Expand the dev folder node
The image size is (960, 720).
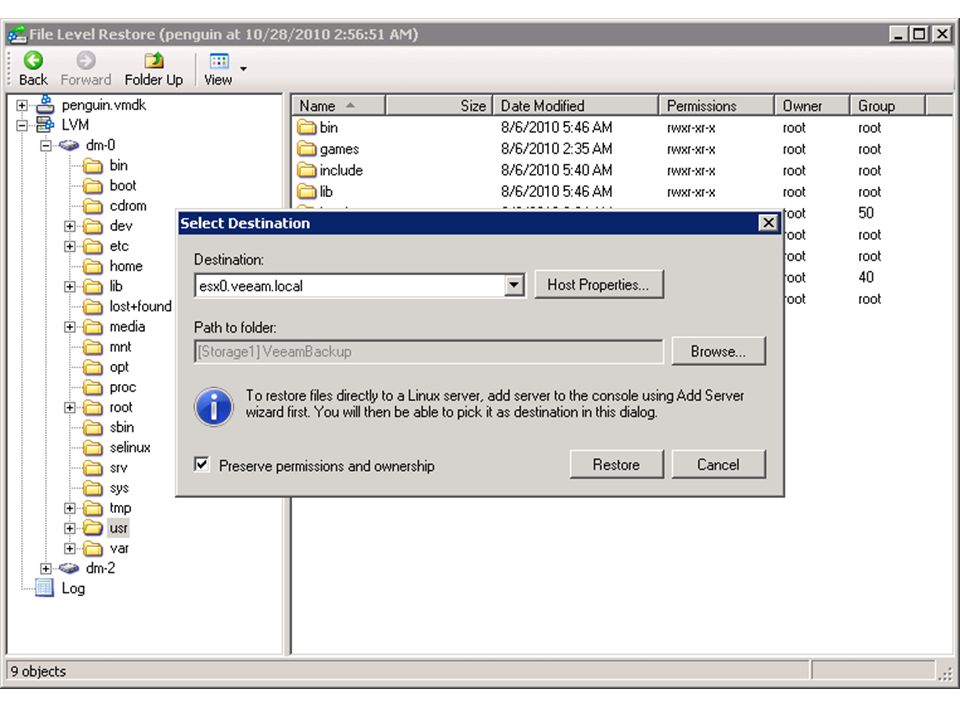(x=70, y=227)
